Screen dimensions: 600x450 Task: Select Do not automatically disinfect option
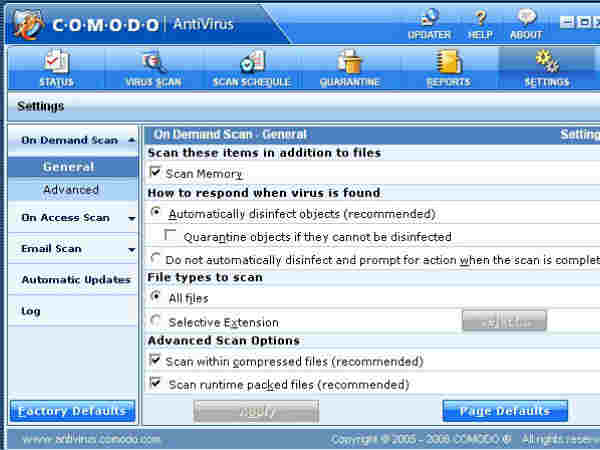[x=155, y=258]
